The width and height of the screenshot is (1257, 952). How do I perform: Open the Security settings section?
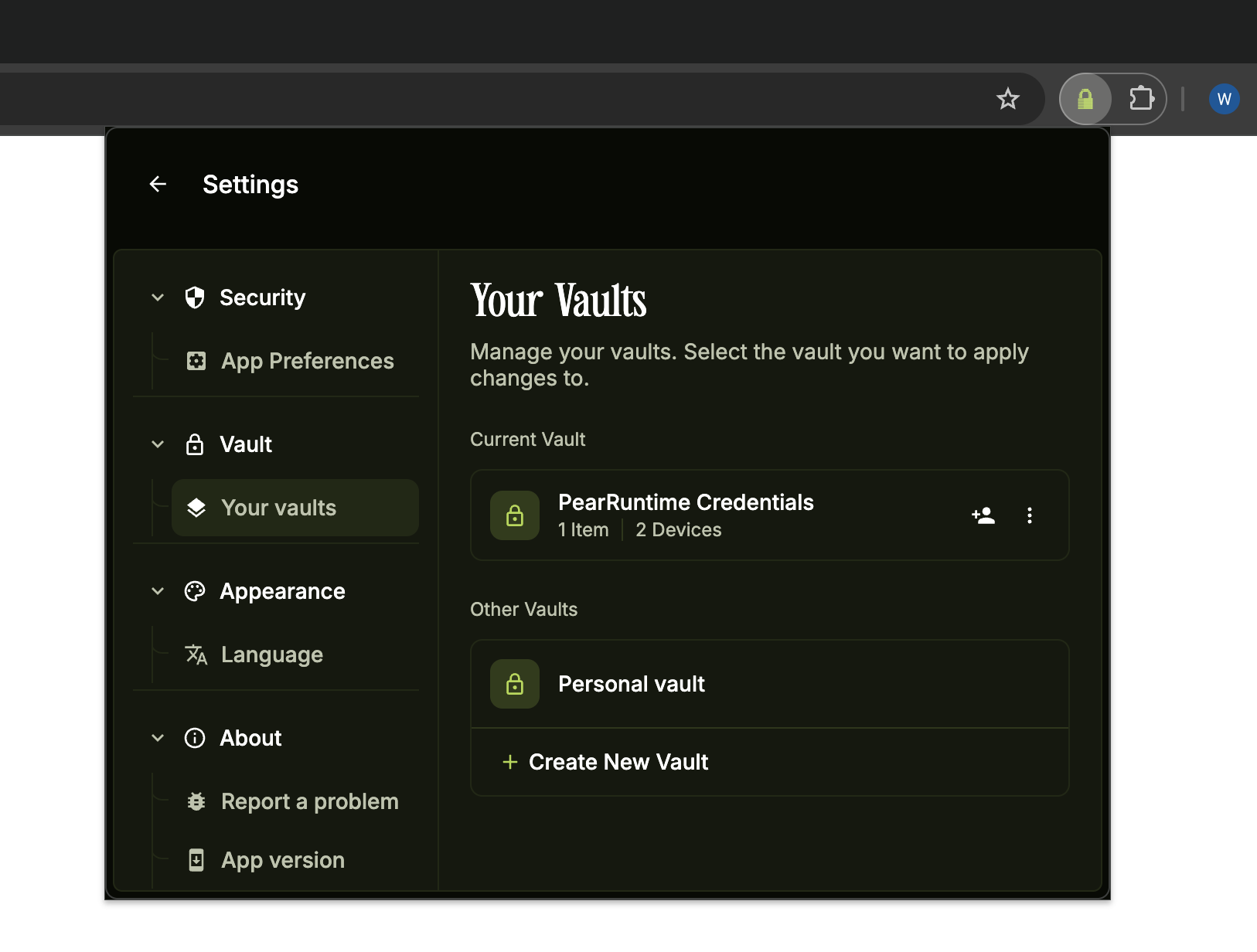262,297
